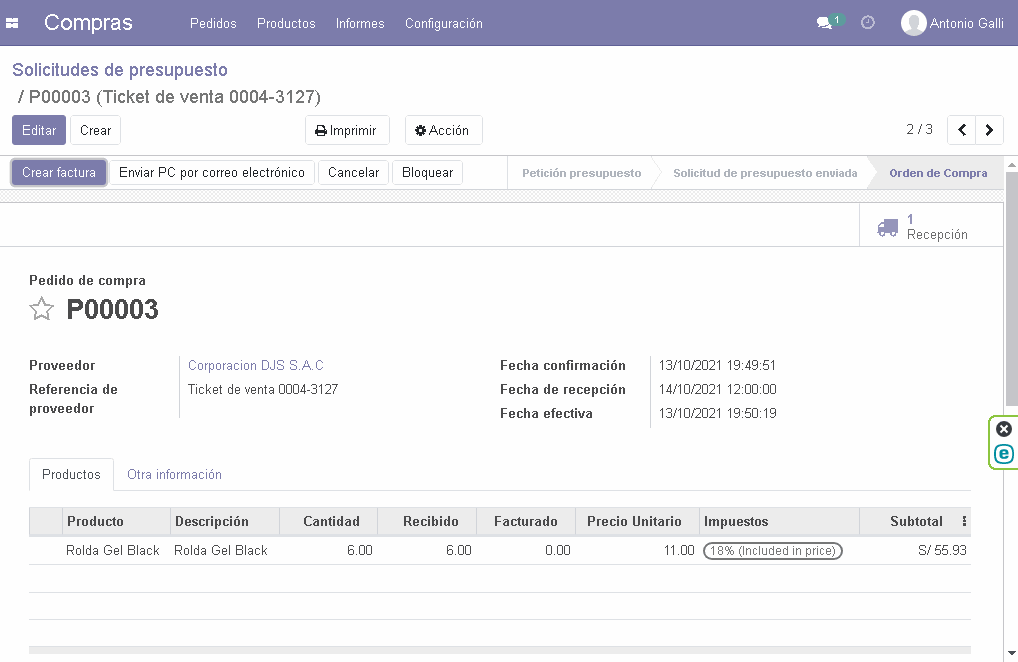The height and width of the screenshot is (662, 1018).
Task: Switch to the Productos tab
Action: (71, 474)
